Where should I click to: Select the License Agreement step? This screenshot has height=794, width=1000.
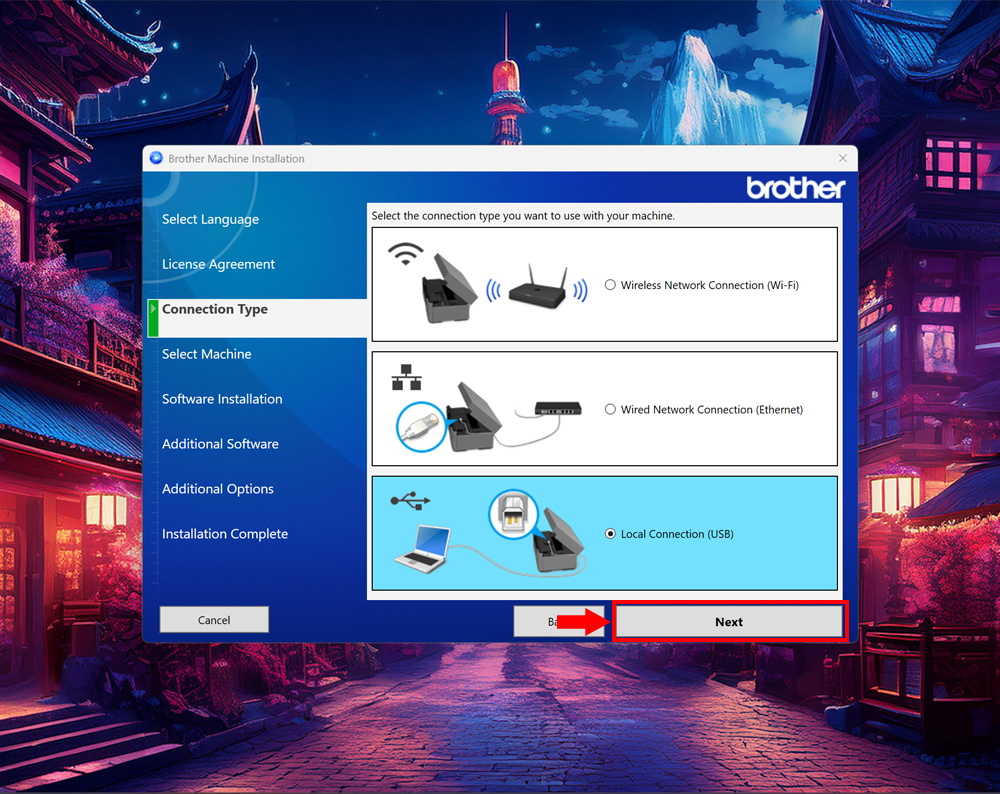[x=218, y=264]
